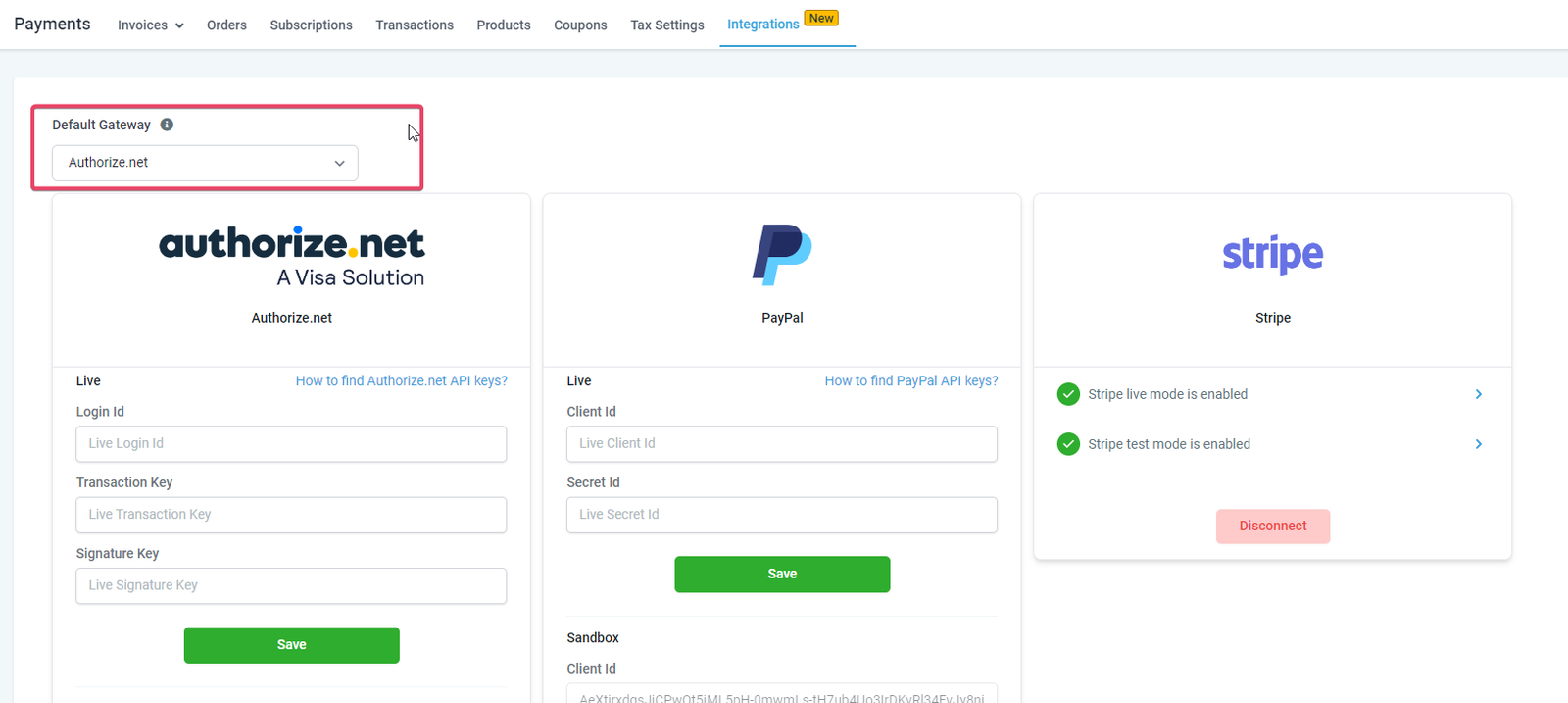Image resolution: width=1568 pixels, height=703 pixels.
Task: Switch to the Integrations tab
Action: [x=762, y=25]
